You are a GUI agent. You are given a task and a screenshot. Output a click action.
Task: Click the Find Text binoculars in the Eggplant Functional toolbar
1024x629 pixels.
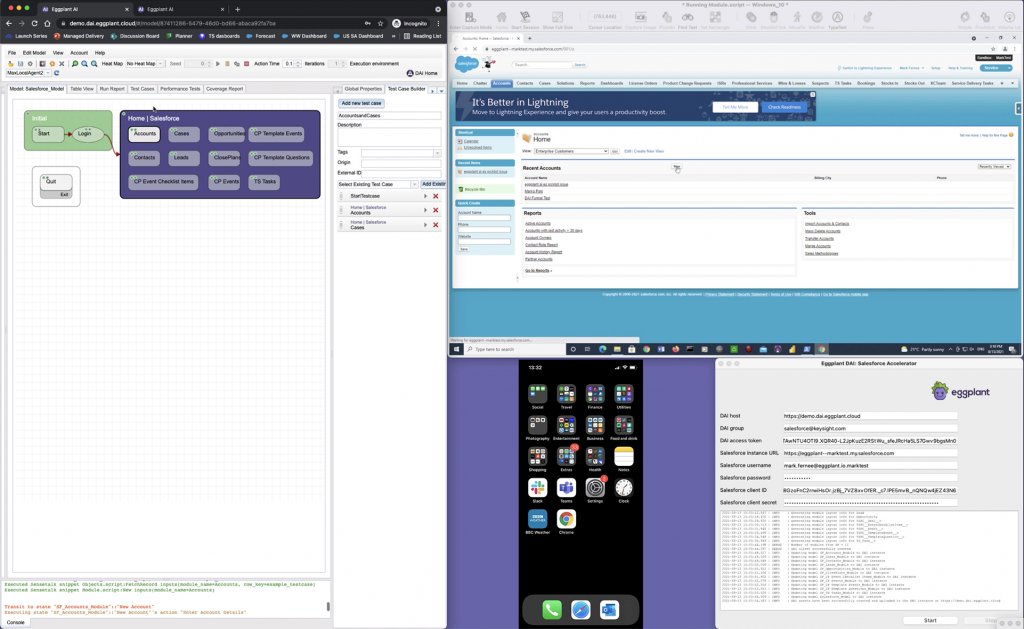point(687,20)
